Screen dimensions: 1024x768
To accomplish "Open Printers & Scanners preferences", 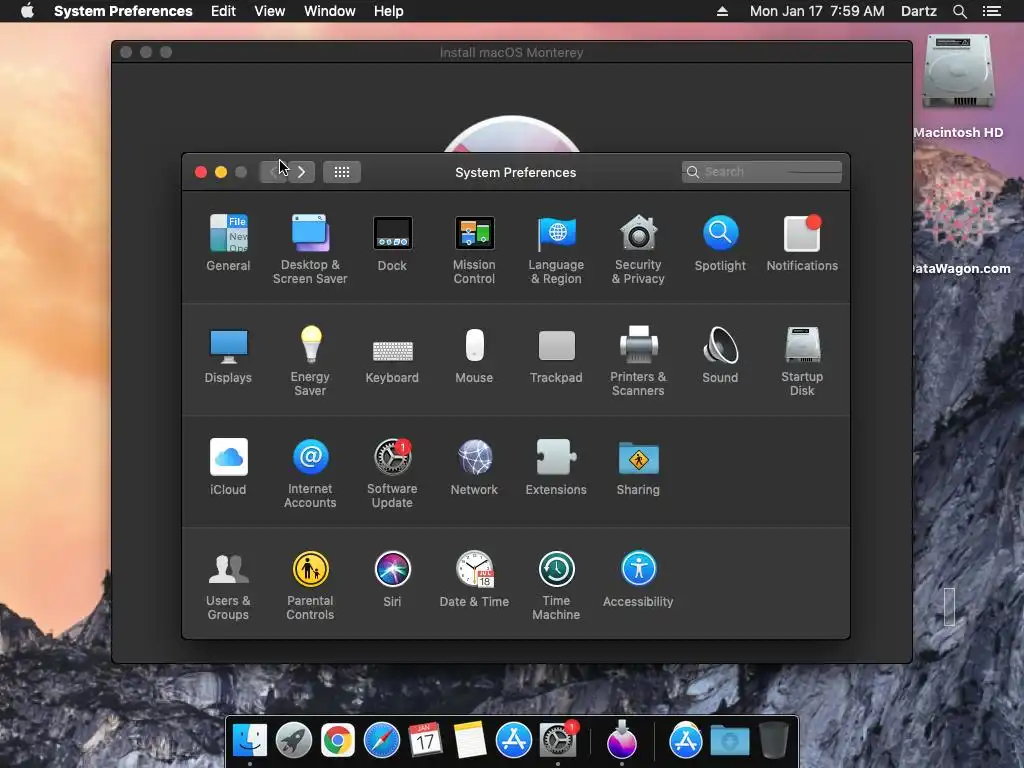I will [638, 361].
